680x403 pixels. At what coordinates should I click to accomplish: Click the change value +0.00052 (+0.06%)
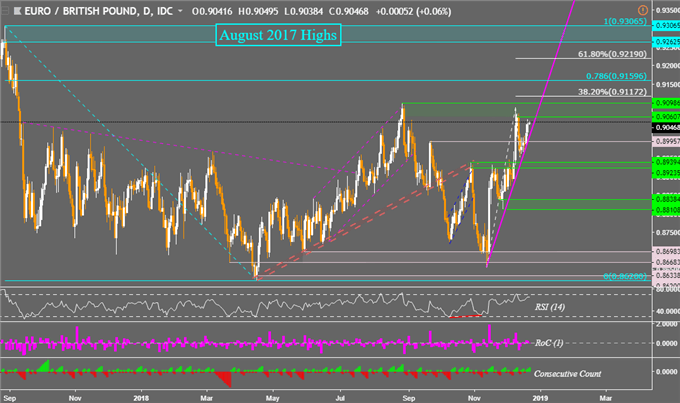click(x=413, y=11)
